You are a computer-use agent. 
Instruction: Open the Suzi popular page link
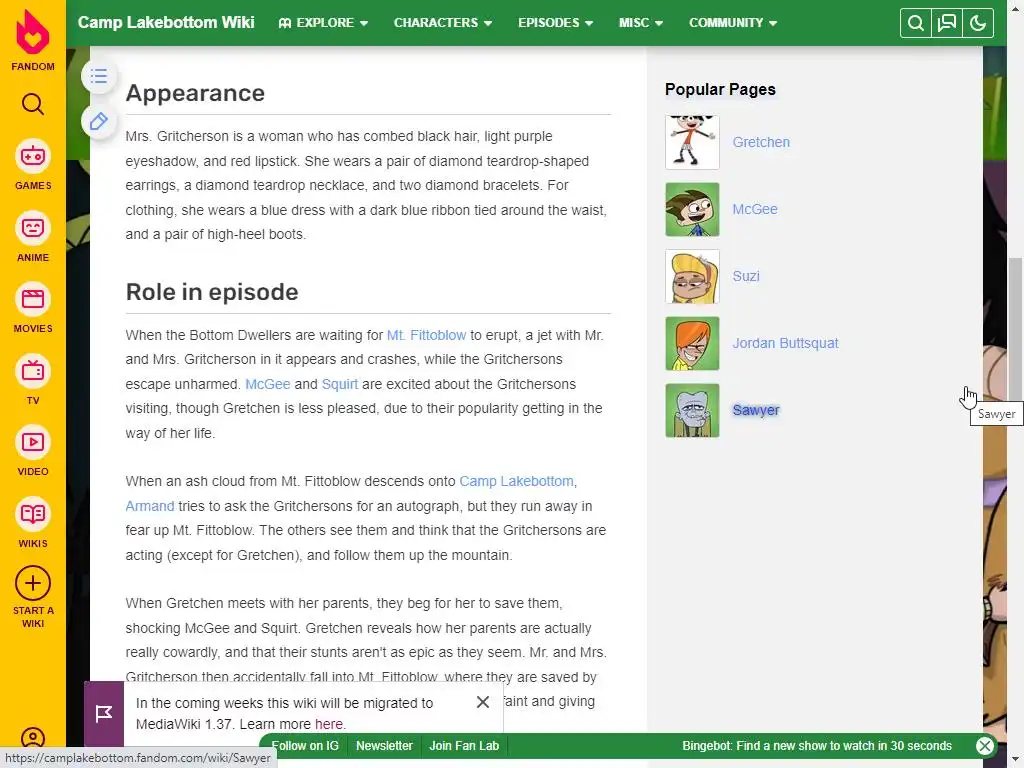coord(746,276)
